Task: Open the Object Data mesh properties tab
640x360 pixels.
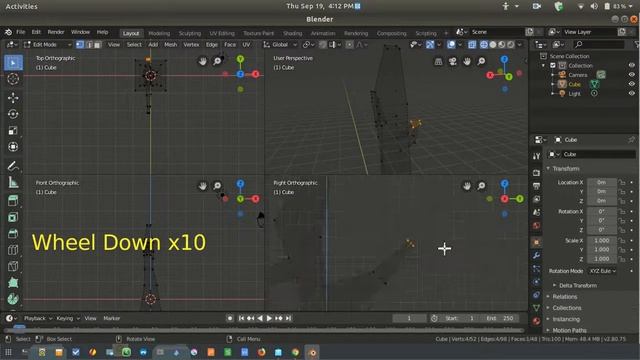Action: (x=536, y=308)
